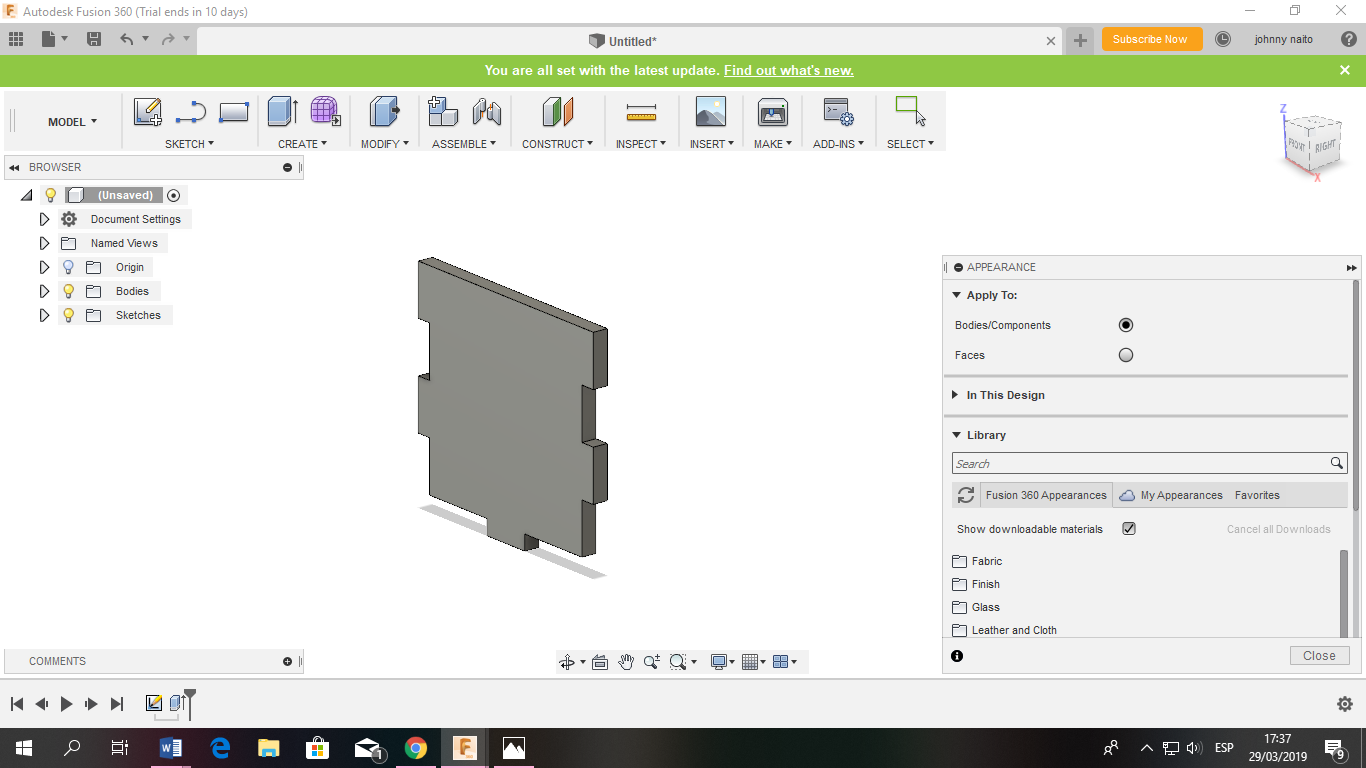Viewport: 1366px width, 768px height.
Task: Toggle visibility bulb of Origin folder
Action: pyautogui.click(x=68, y=267)
